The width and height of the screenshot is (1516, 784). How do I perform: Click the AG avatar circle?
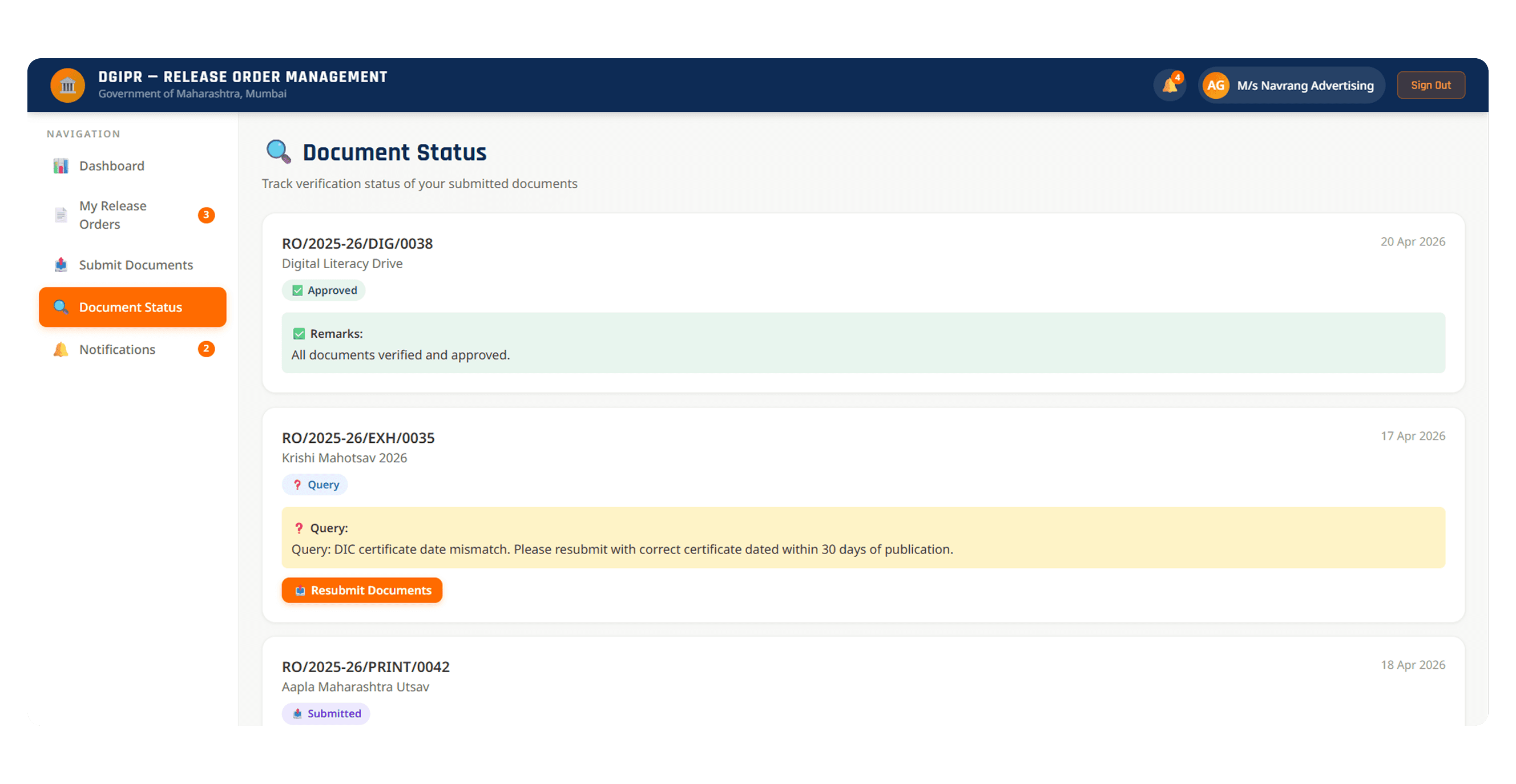click(x=1215, y=85)
